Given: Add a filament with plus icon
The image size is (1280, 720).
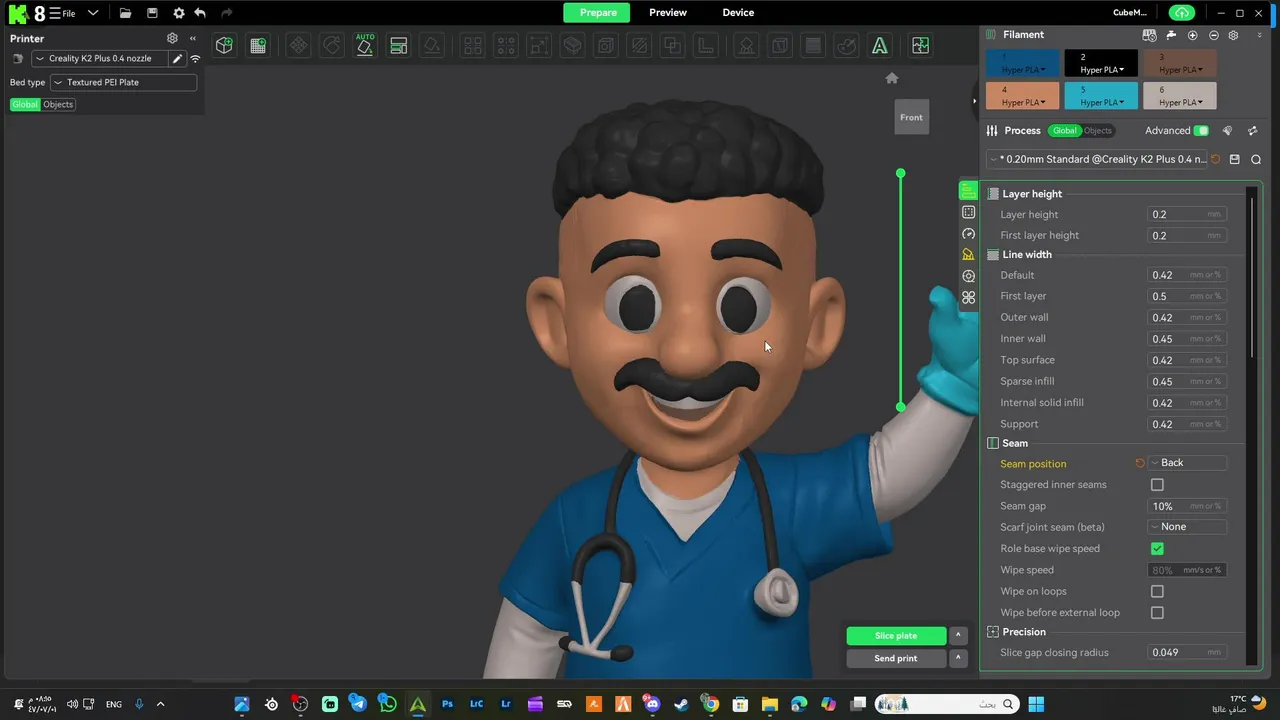Looking at the screenshot, I should (x=1192, y=35).
